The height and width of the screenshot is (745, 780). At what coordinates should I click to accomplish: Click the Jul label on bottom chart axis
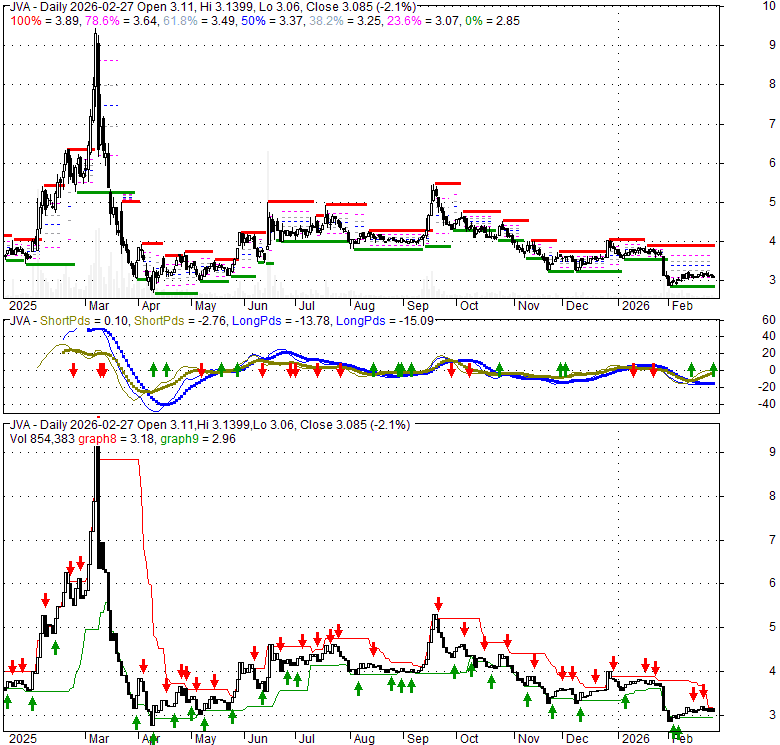pyautogui.click(x=306, y=739)
